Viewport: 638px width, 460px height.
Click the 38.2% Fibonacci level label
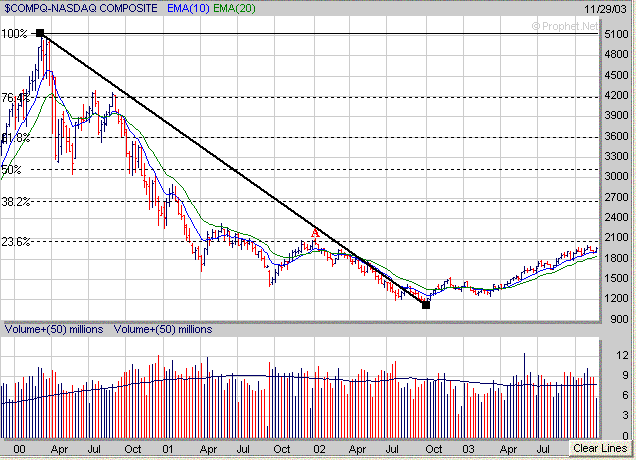15,201
